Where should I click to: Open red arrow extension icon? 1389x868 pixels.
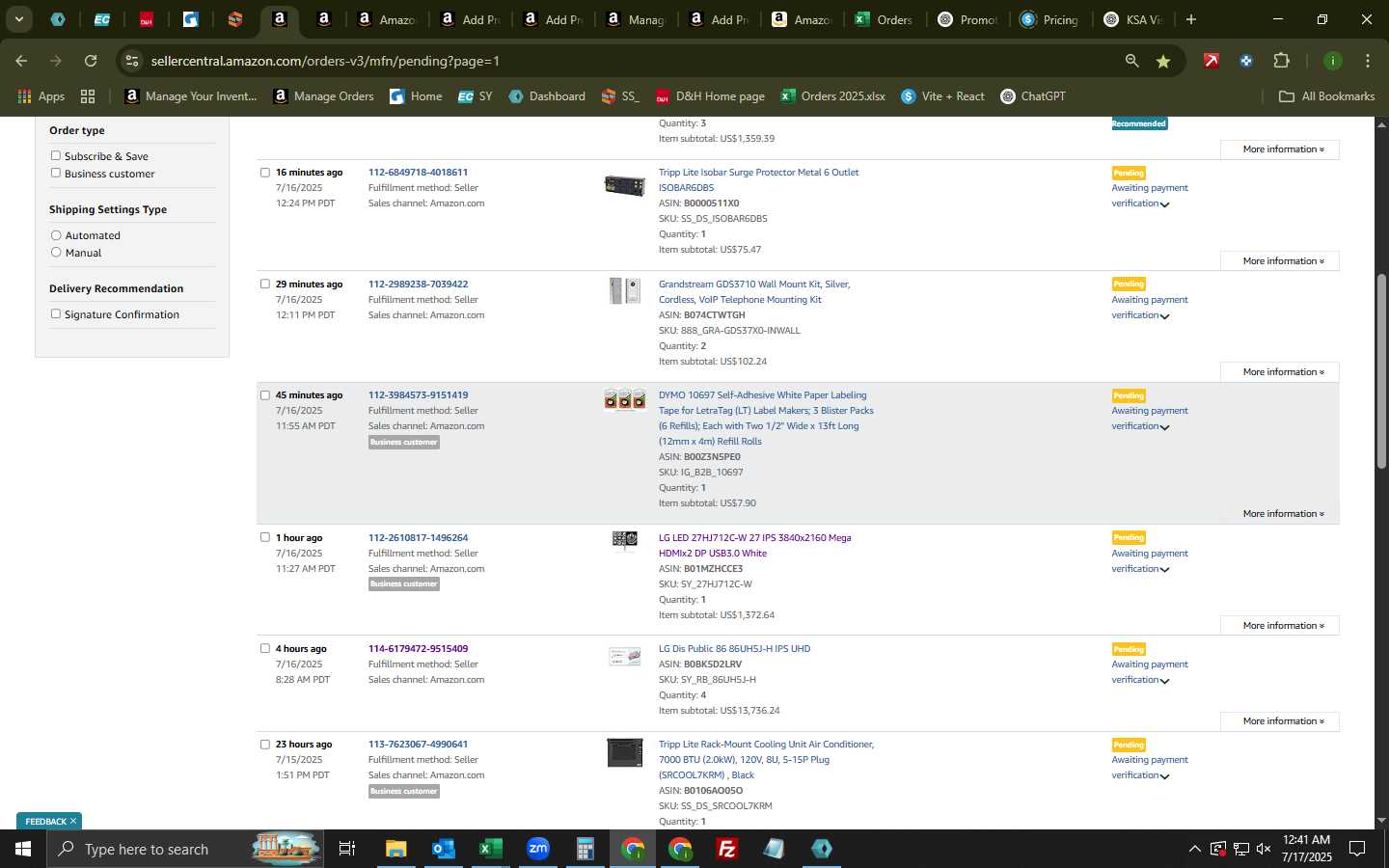[x=1212, y=61]
